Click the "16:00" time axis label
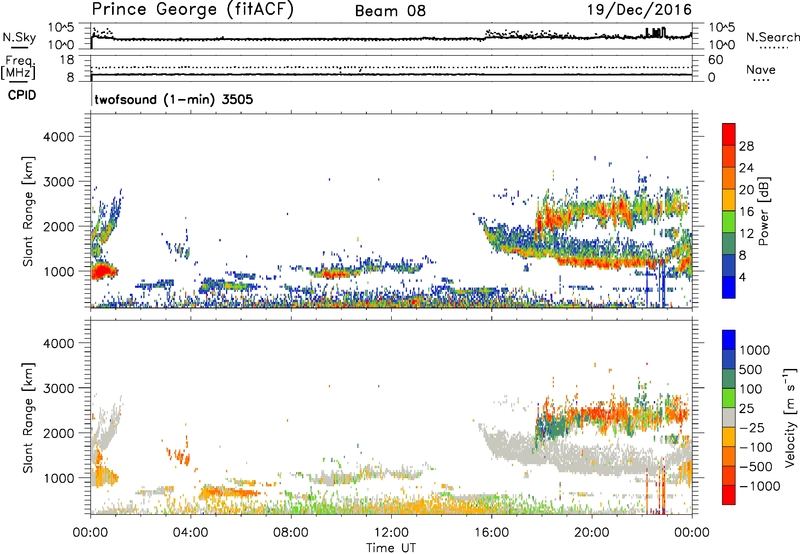 click(491, 533)
